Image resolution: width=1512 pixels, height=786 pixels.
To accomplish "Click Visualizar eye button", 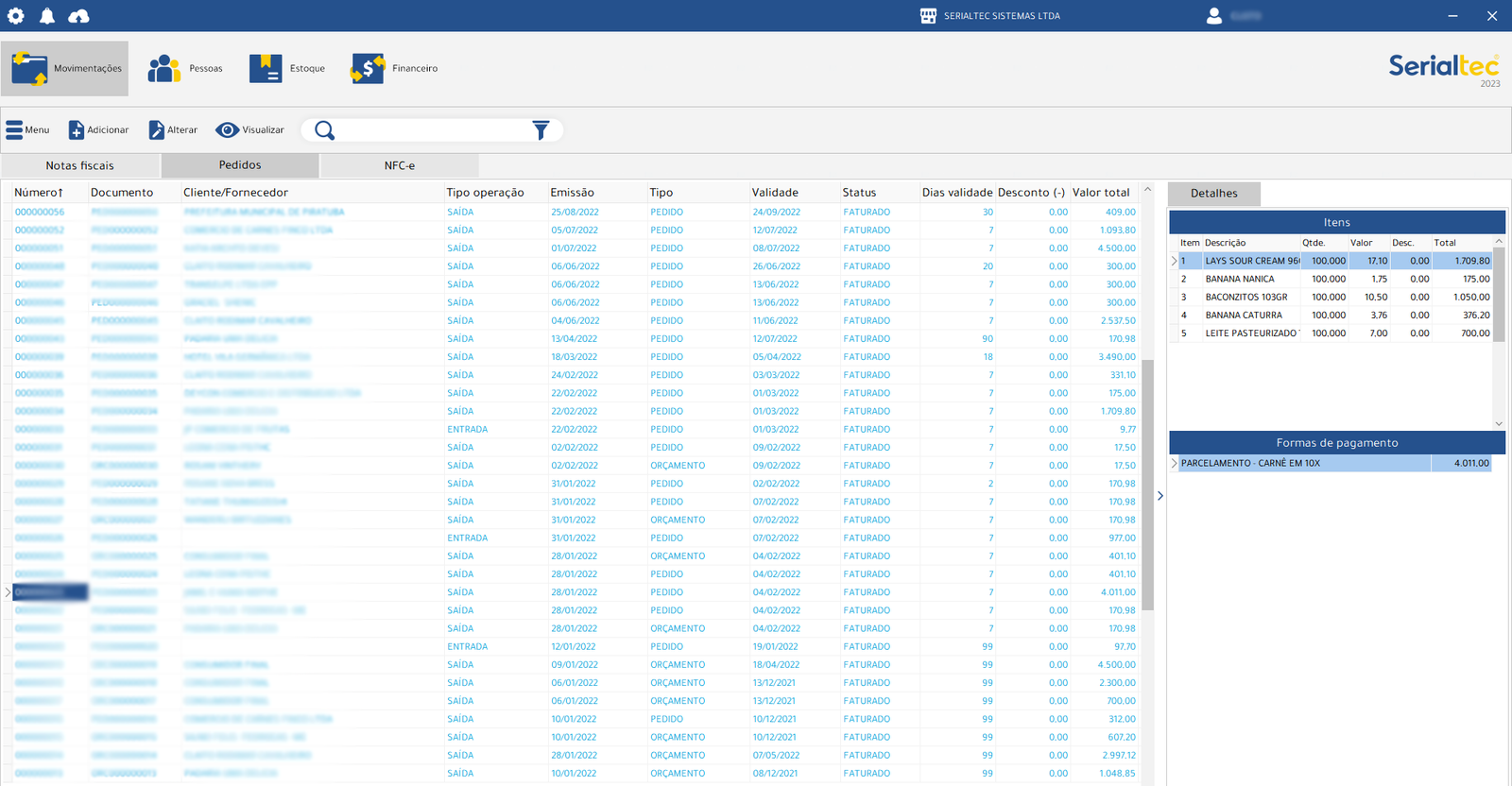I will [x=249, y=130].
